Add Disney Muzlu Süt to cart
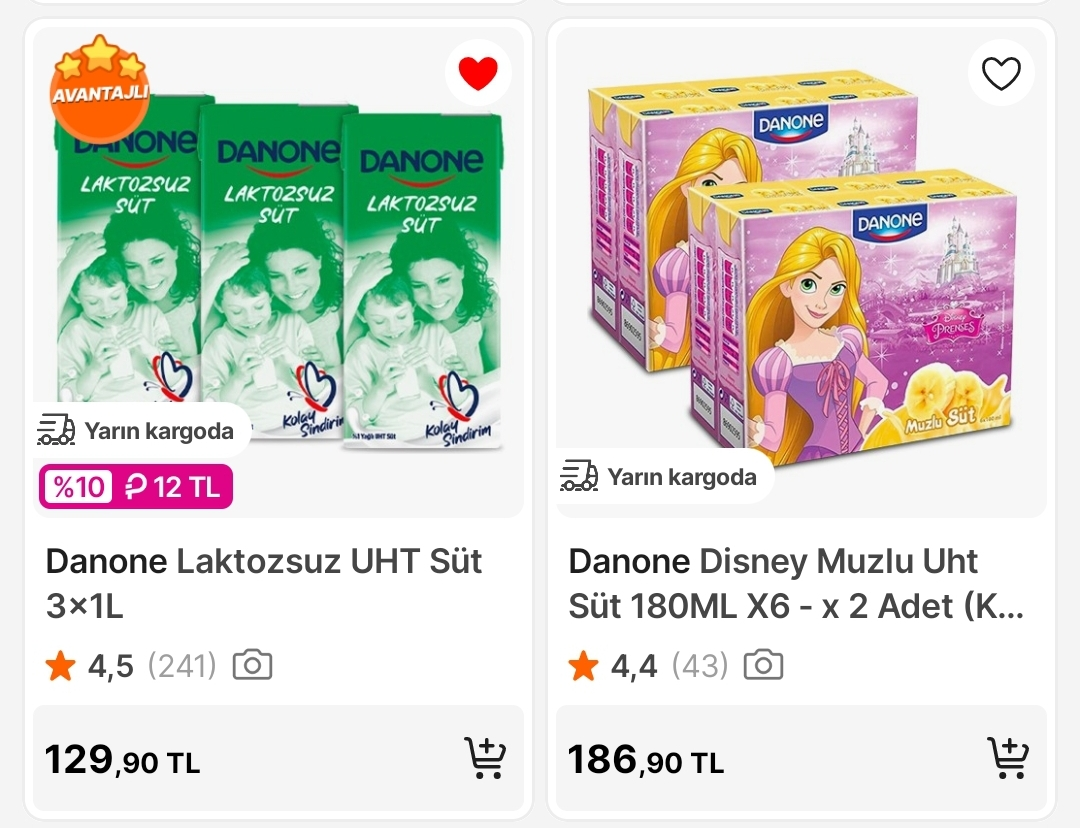1080x828 pixels. pos(1008,759)
